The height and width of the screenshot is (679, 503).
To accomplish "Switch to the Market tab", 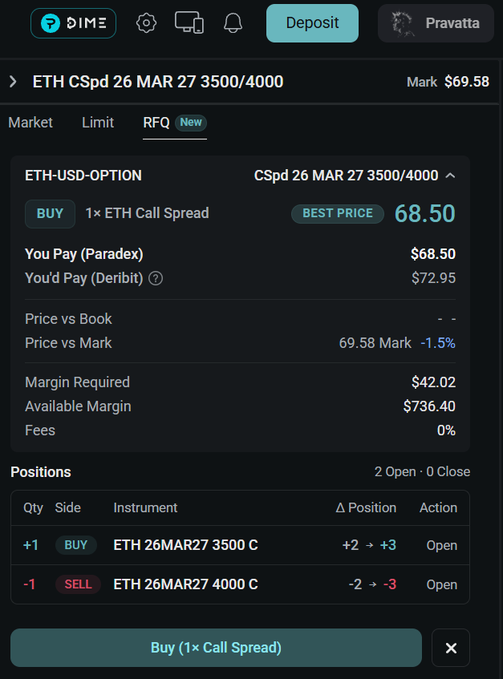I will click(30, 123).
